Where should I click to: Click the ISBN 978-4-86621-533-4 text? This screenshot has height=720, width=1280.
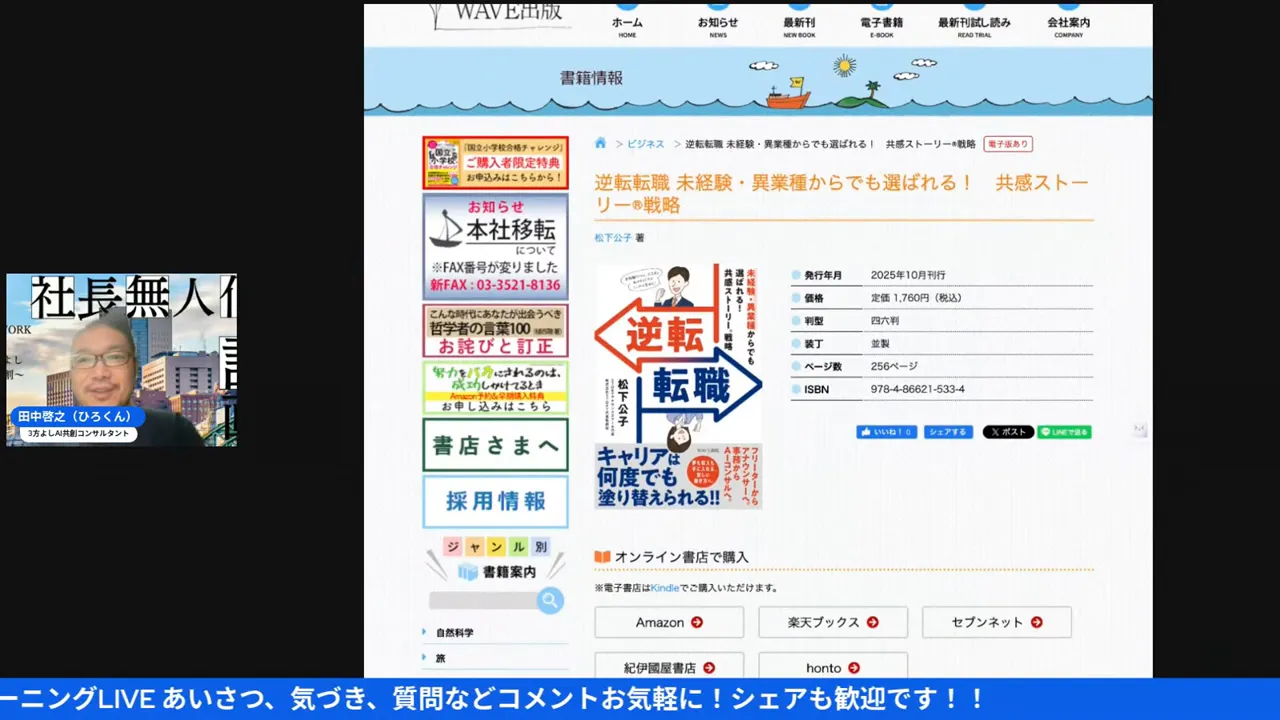click(918, 389)
